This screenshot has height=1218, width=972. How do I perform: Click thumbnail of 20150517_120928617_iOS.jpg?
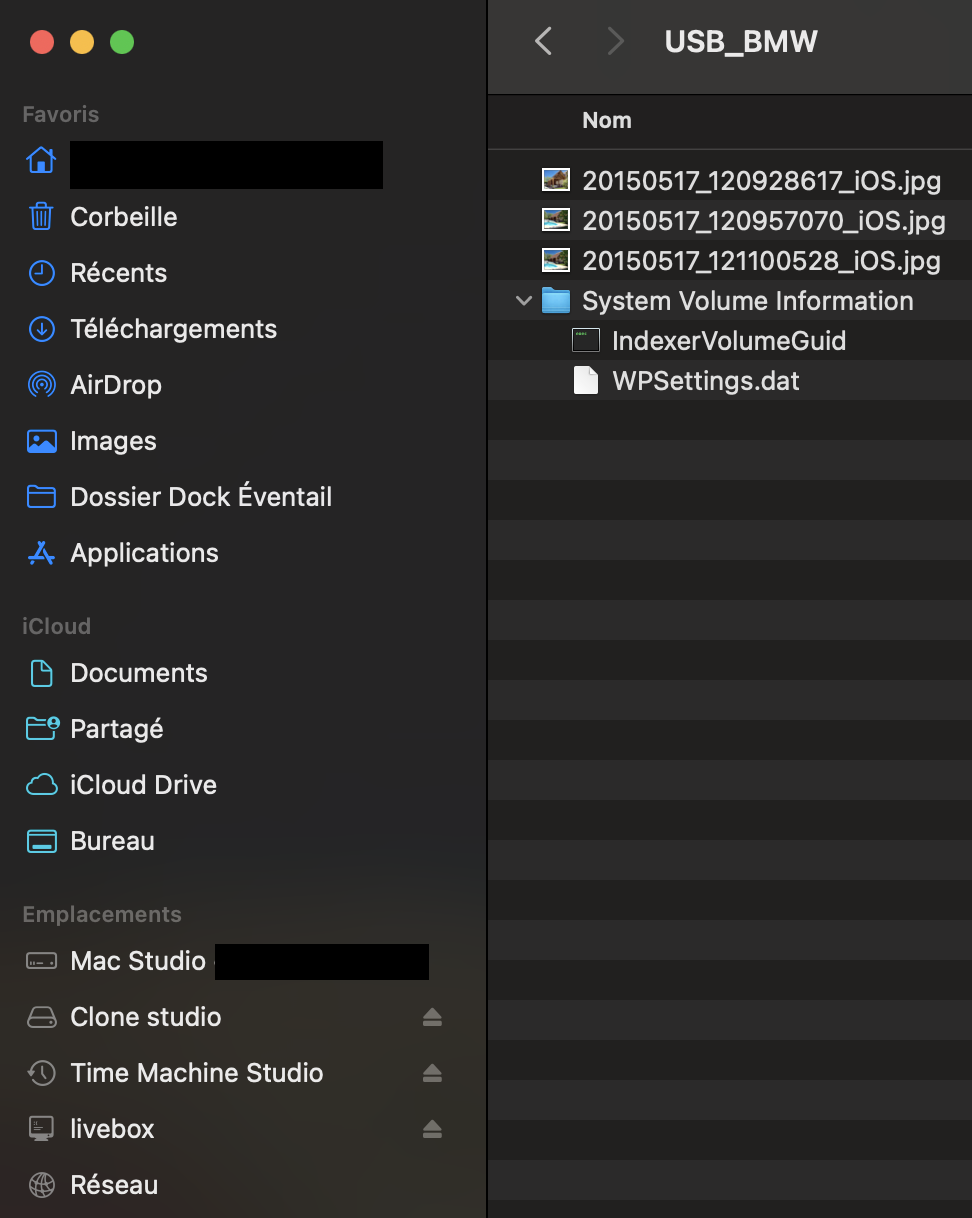[556, 181]
